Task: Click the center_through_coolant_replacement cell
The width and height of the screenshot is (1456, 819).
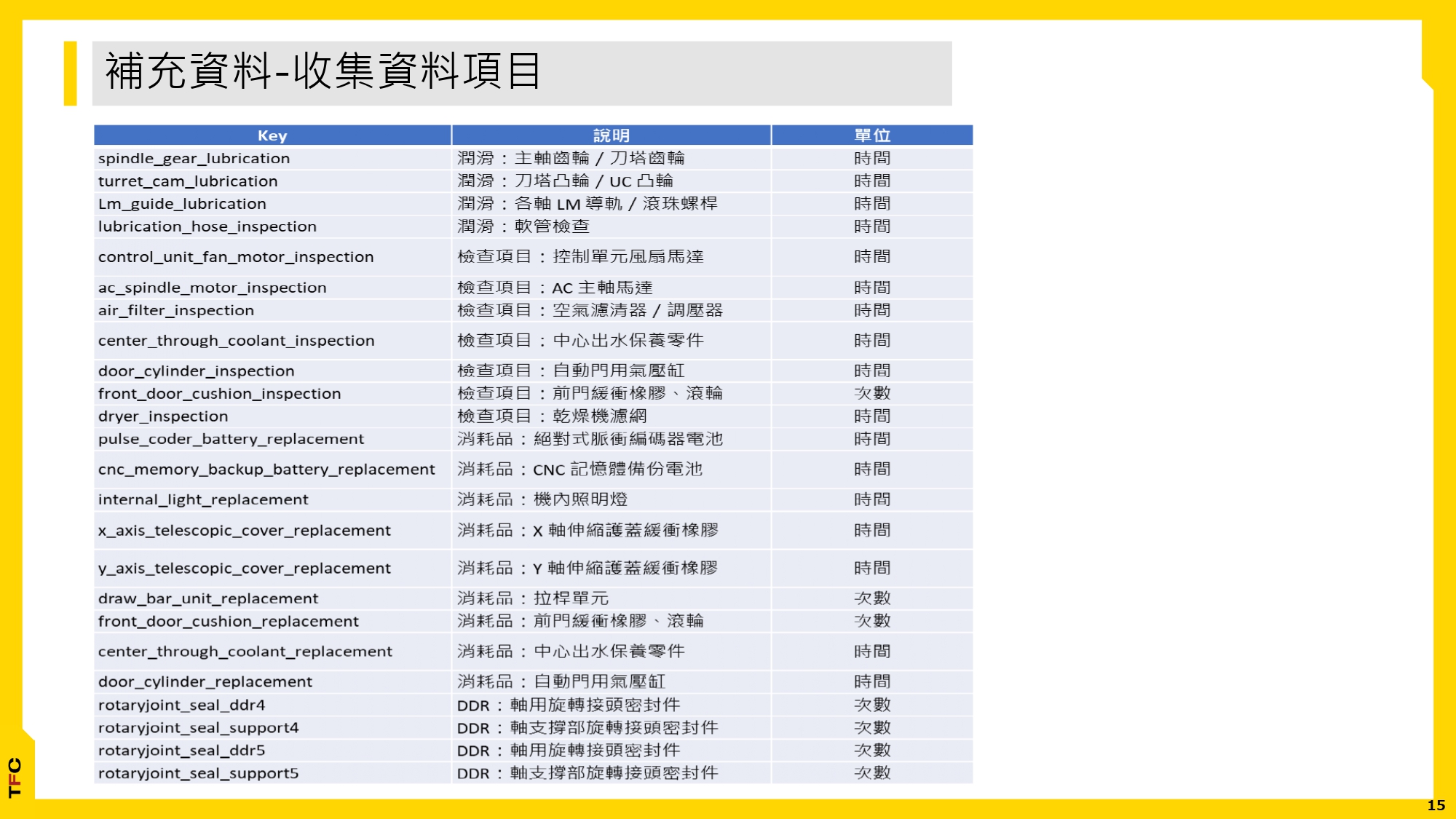Action: [272, 652]
